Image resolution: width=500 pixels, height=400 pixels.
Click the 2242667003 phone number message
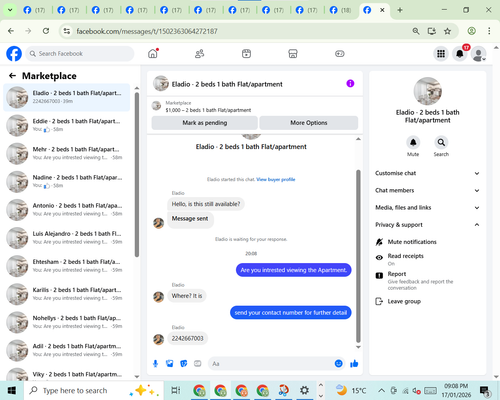pos(187,338)
